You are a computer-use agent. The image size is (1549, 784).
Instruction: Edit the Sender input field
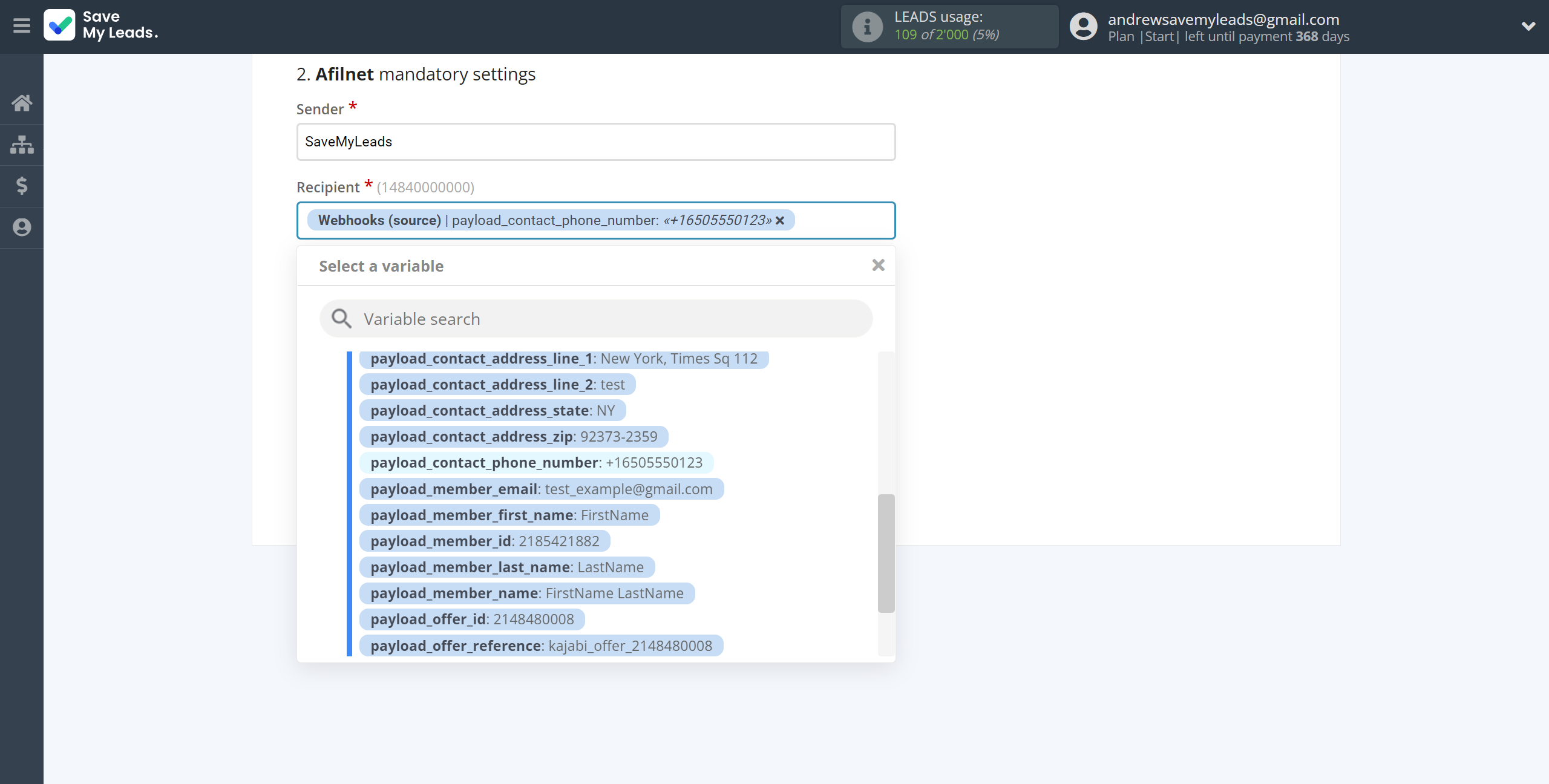(x=596, y=142)
